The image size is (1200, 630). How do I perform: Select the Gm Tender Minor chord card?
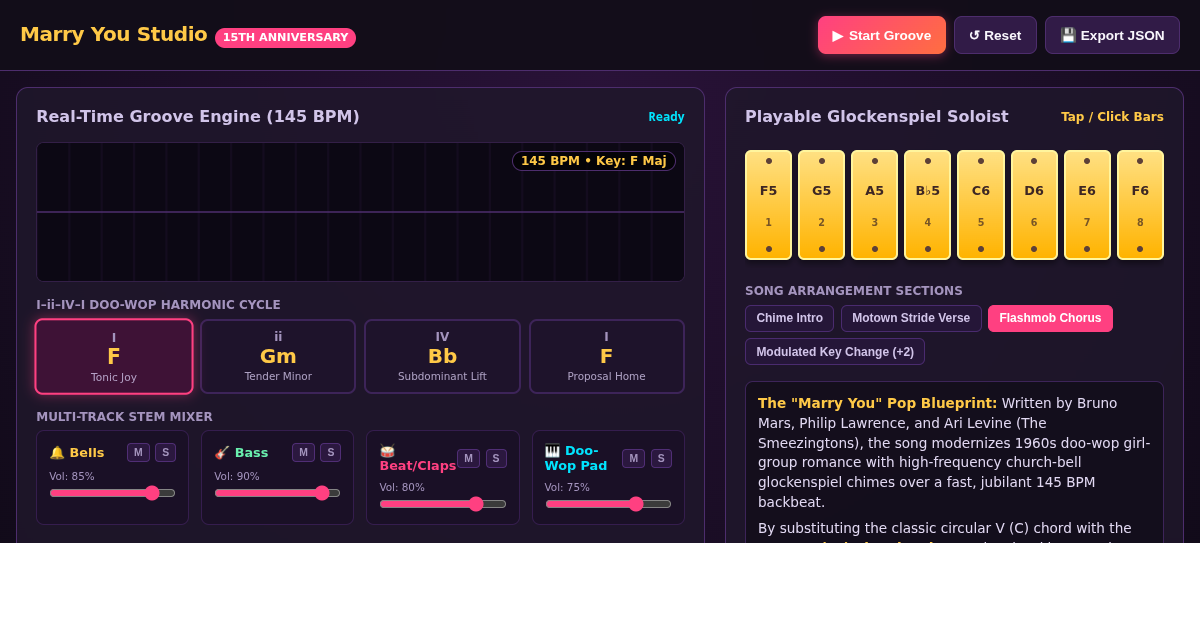(x=278, y=357)
